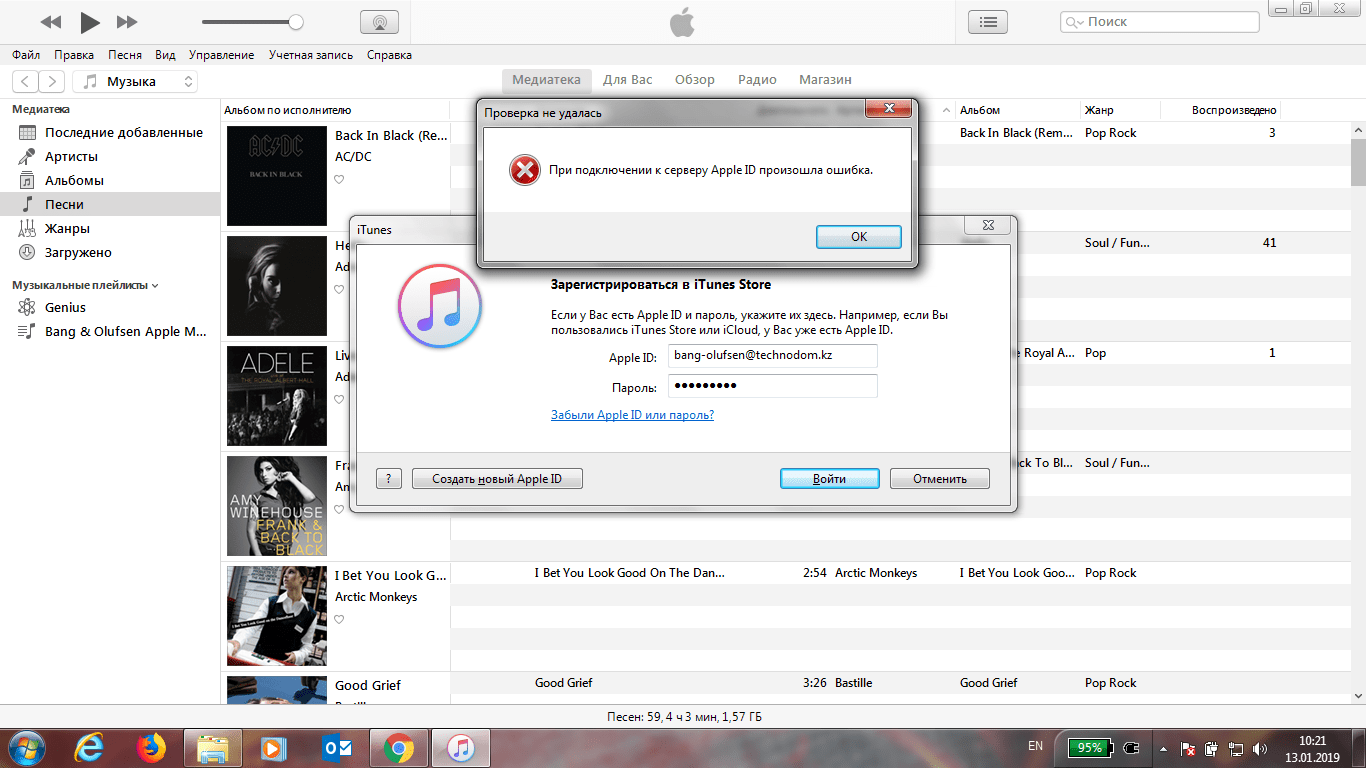
Task: Open the Bang & Olufsen Apple M... playlist
Action: (110, 331)
